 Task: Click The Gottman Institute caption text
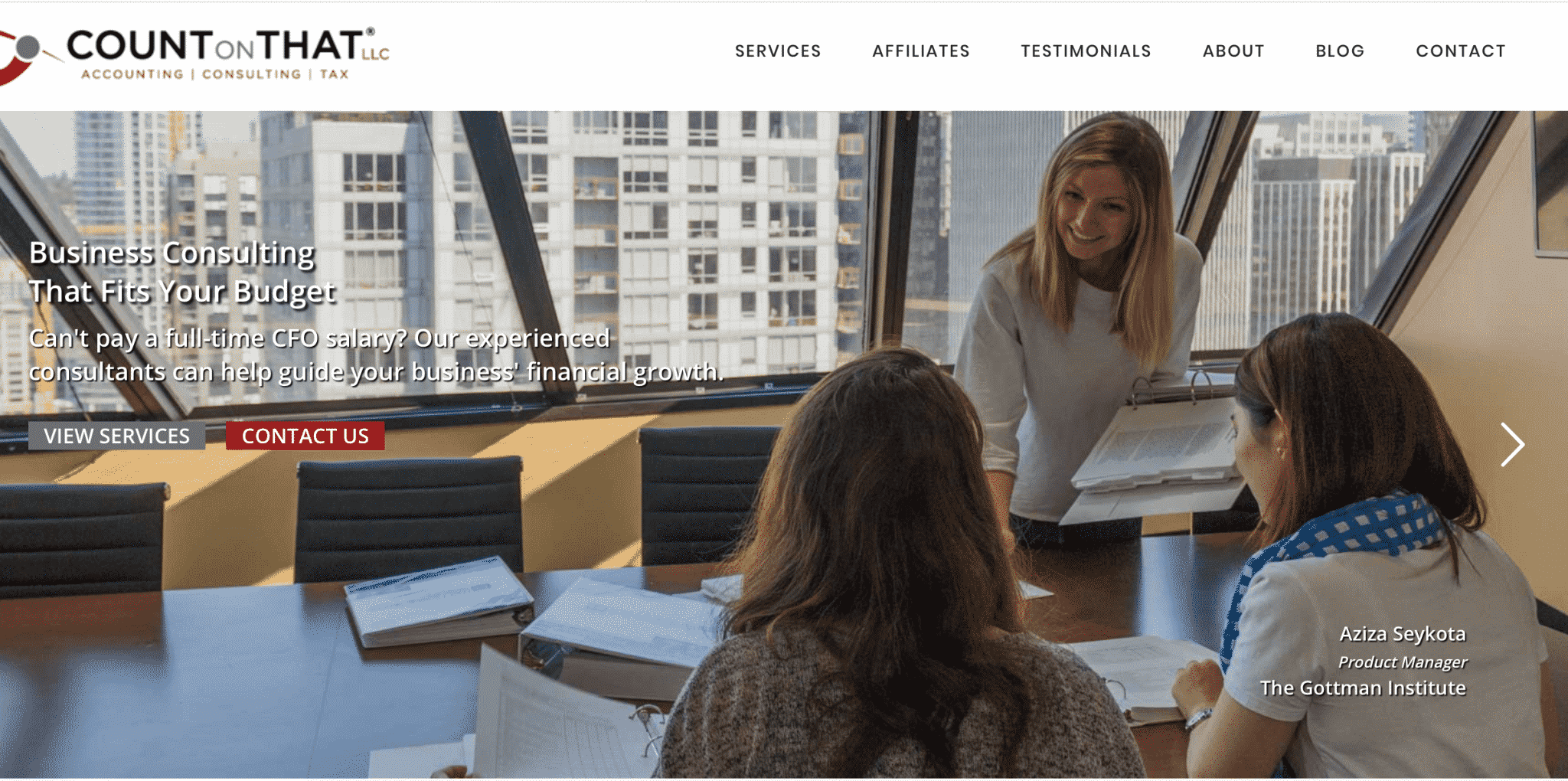click(x=1363, y=688)
